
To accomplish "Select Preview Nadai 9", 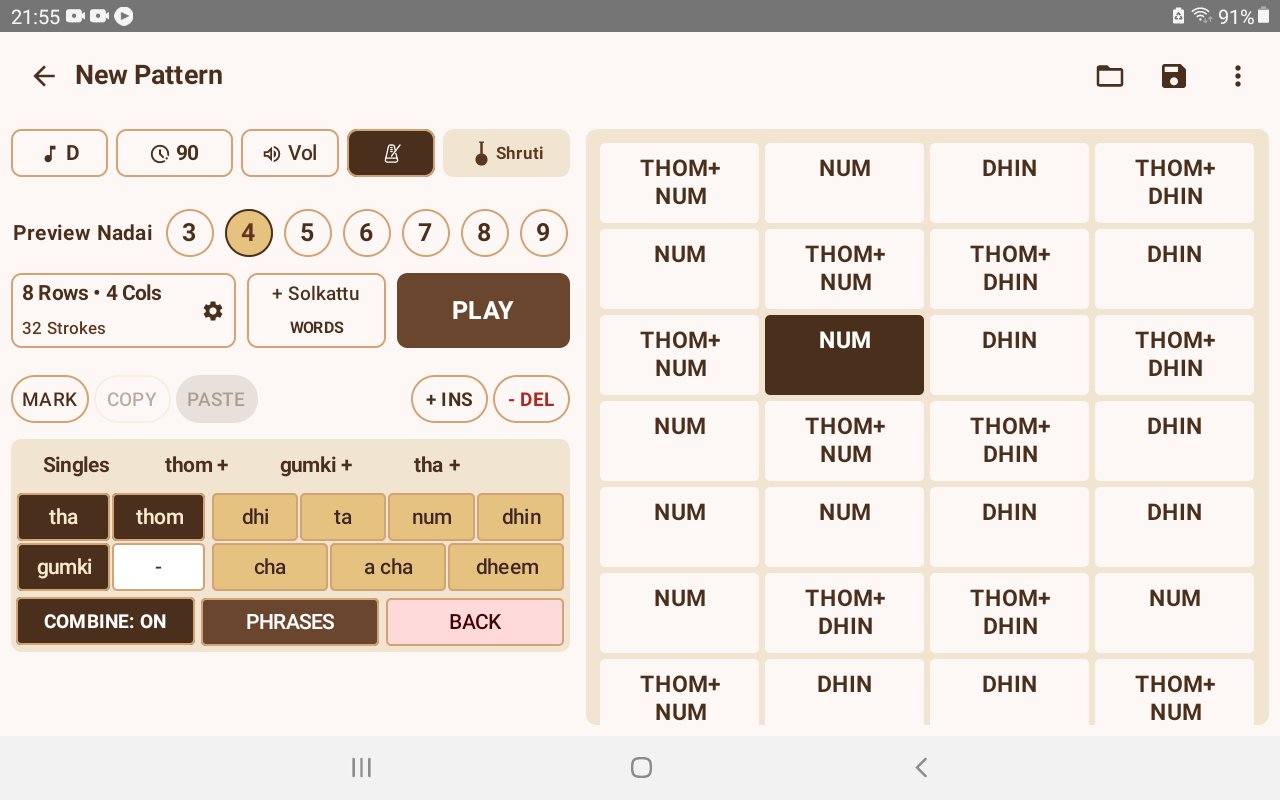I will (x=543, y=233).
